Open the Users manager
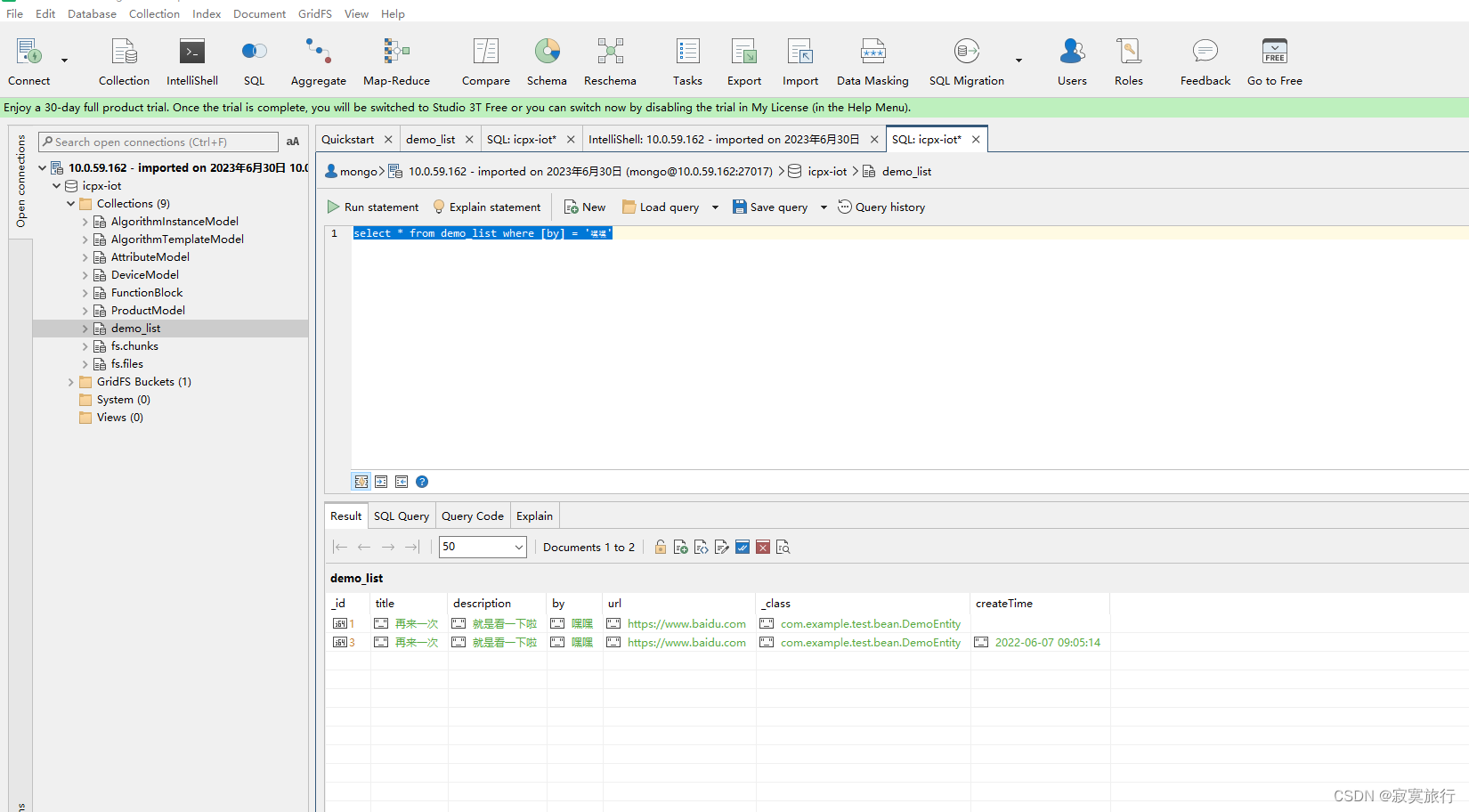The height and width of the screenshot is (812, 1469). [x=1072, y=61]
